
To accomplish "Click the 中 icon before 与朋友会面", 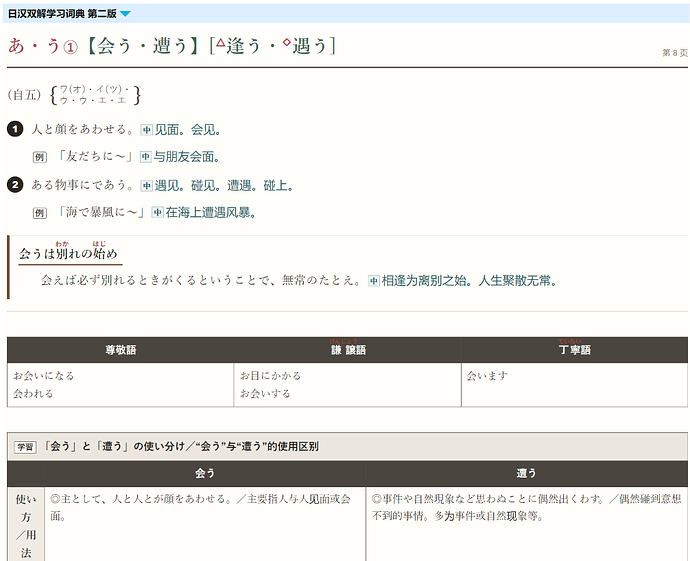I will tap(146, 157).
